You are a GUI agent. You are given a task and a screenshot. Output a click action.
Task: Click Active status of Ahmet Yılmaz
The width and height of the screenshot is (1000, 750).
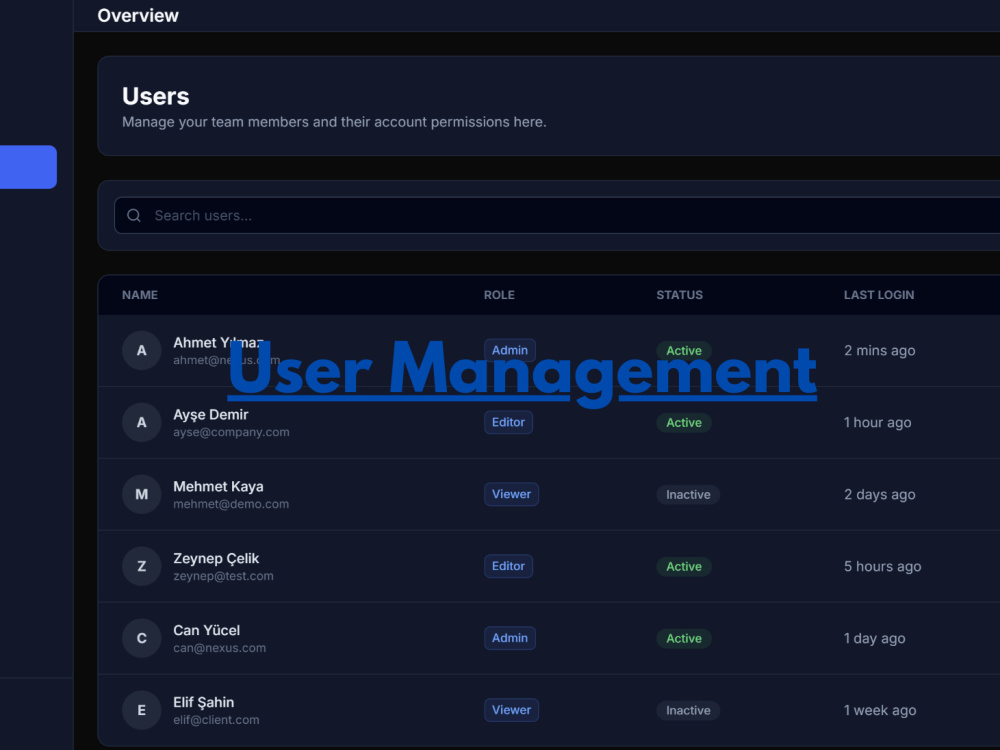[684, 351]
